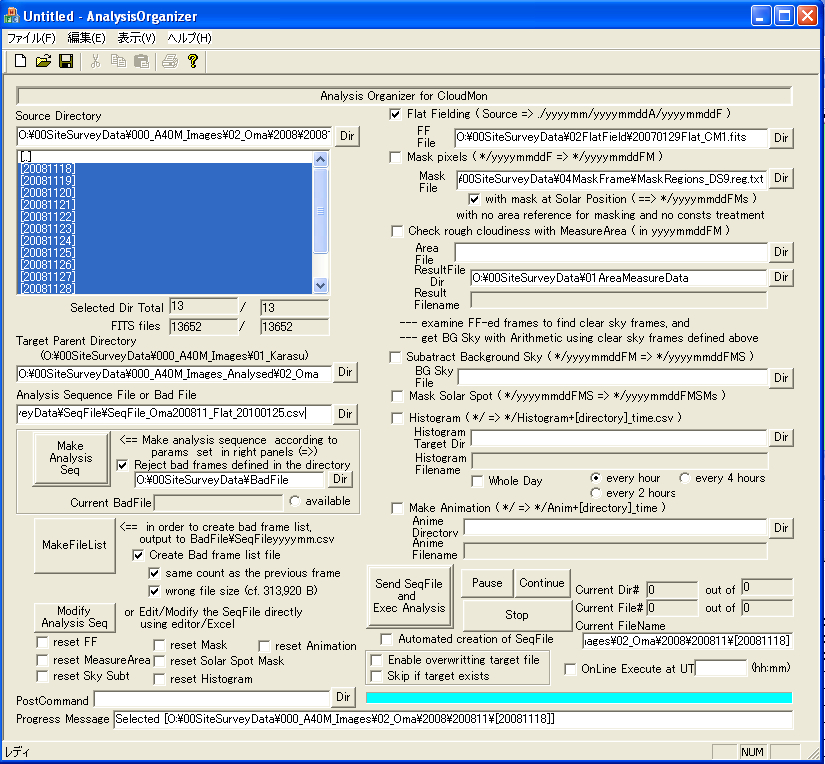Click the Help question mark icon
Screen dimensions: 825x764
tap(193, 62)
